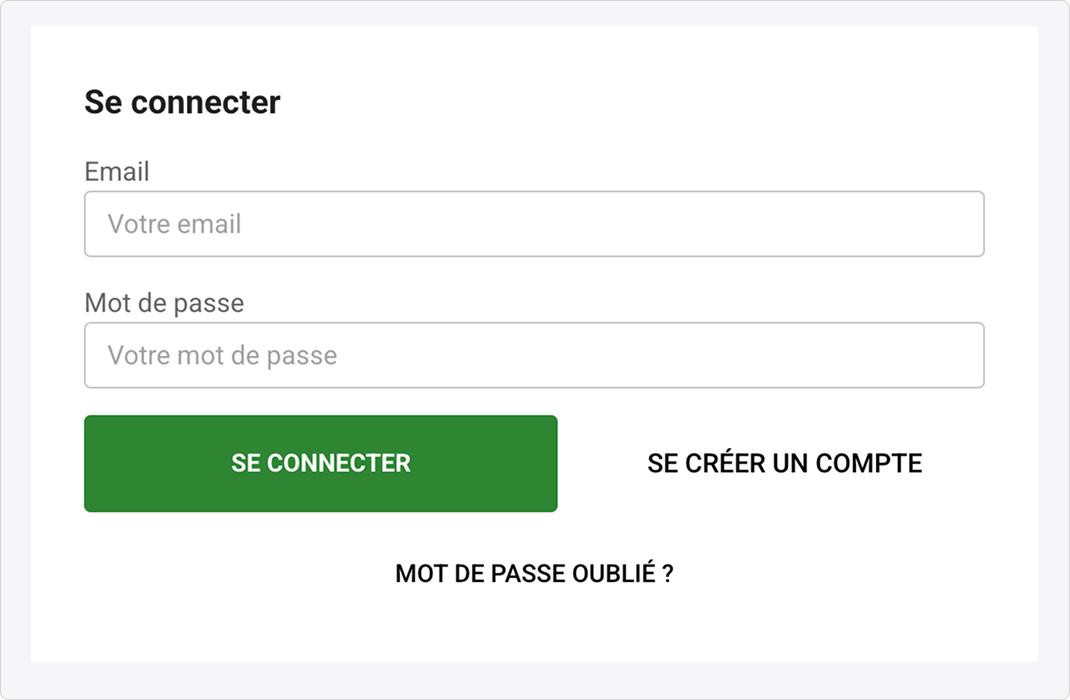Click the 'Email' field label

pyautogui.click(x=117, y=171)
